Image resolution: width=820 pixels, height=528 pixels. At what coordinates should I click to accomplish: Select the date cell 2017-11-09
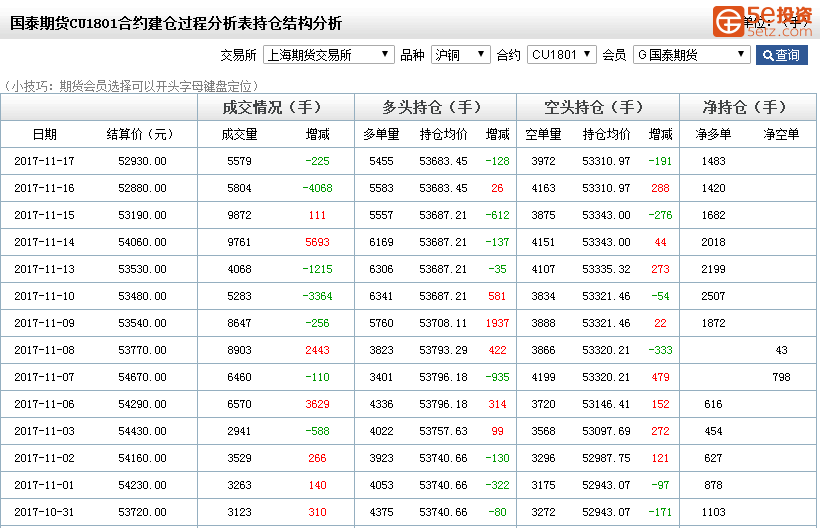[44, 323]
